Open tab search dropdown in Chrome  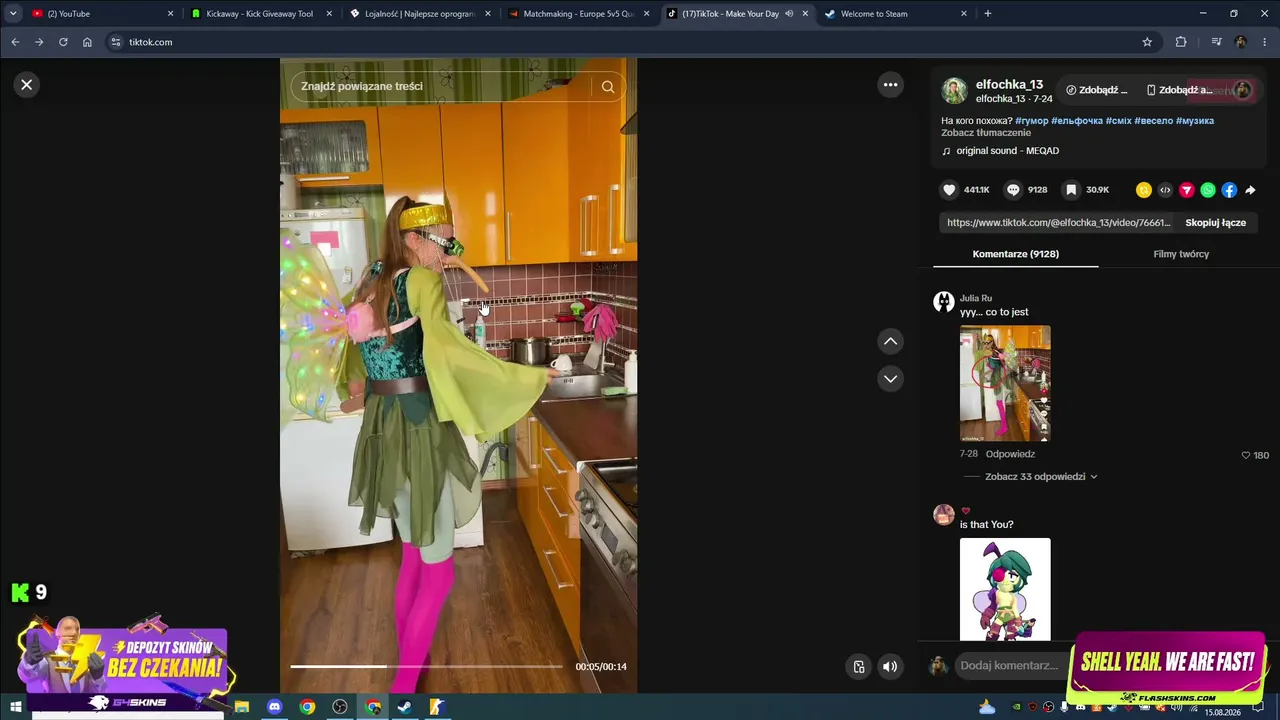(13, 14)
